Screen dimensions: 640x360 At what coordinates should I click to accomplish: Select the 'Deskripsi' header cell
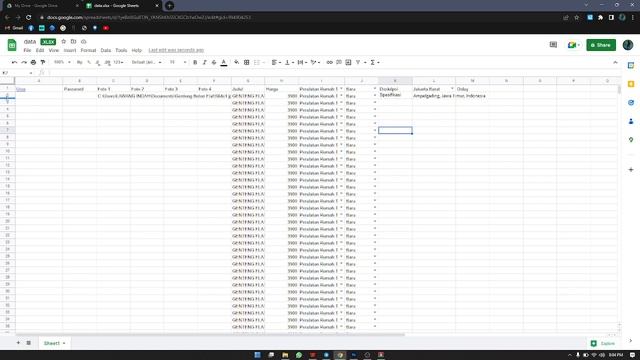395,89
